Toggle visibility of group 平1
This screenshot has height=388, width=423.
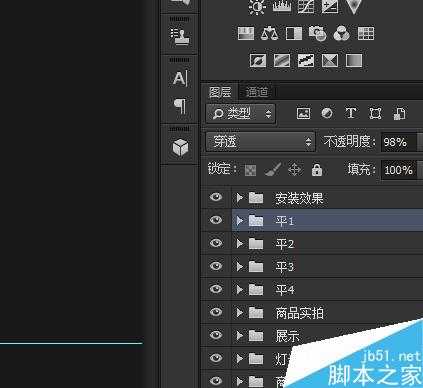pyautogui.click(x=216, y=220)
